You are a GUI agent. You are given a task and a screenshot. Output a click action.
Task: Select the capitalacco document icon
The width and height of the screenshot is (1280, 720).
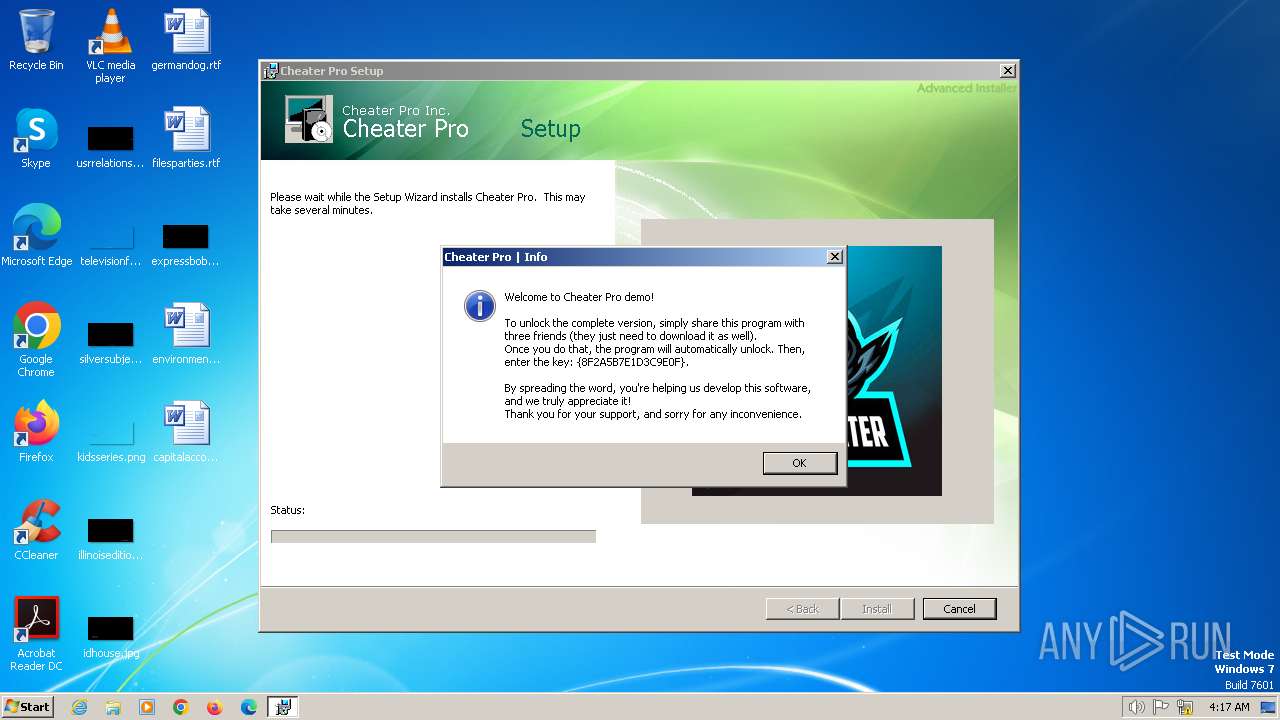186,432
